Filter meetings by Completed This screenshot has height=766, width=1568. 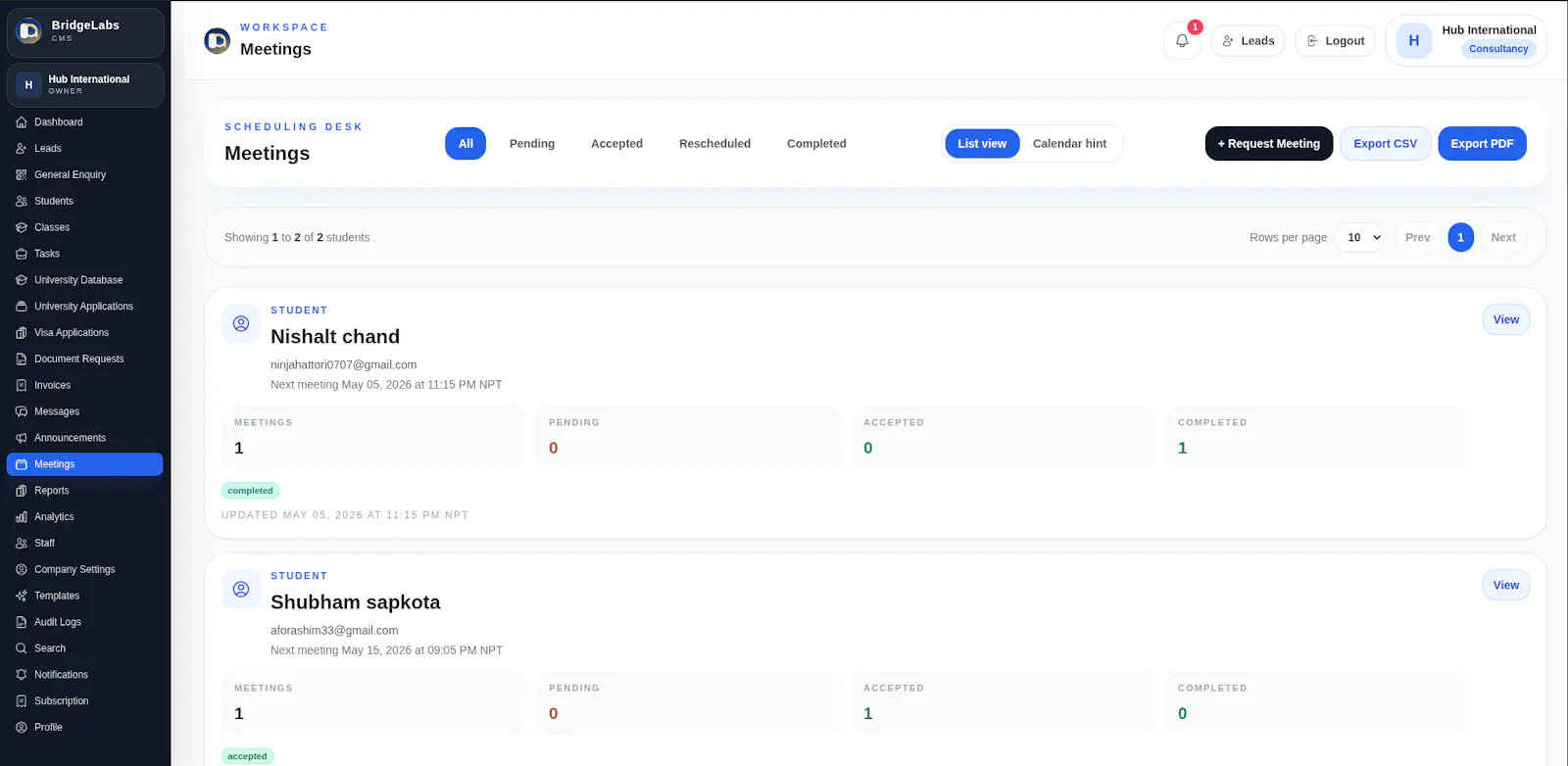[816, 144]
